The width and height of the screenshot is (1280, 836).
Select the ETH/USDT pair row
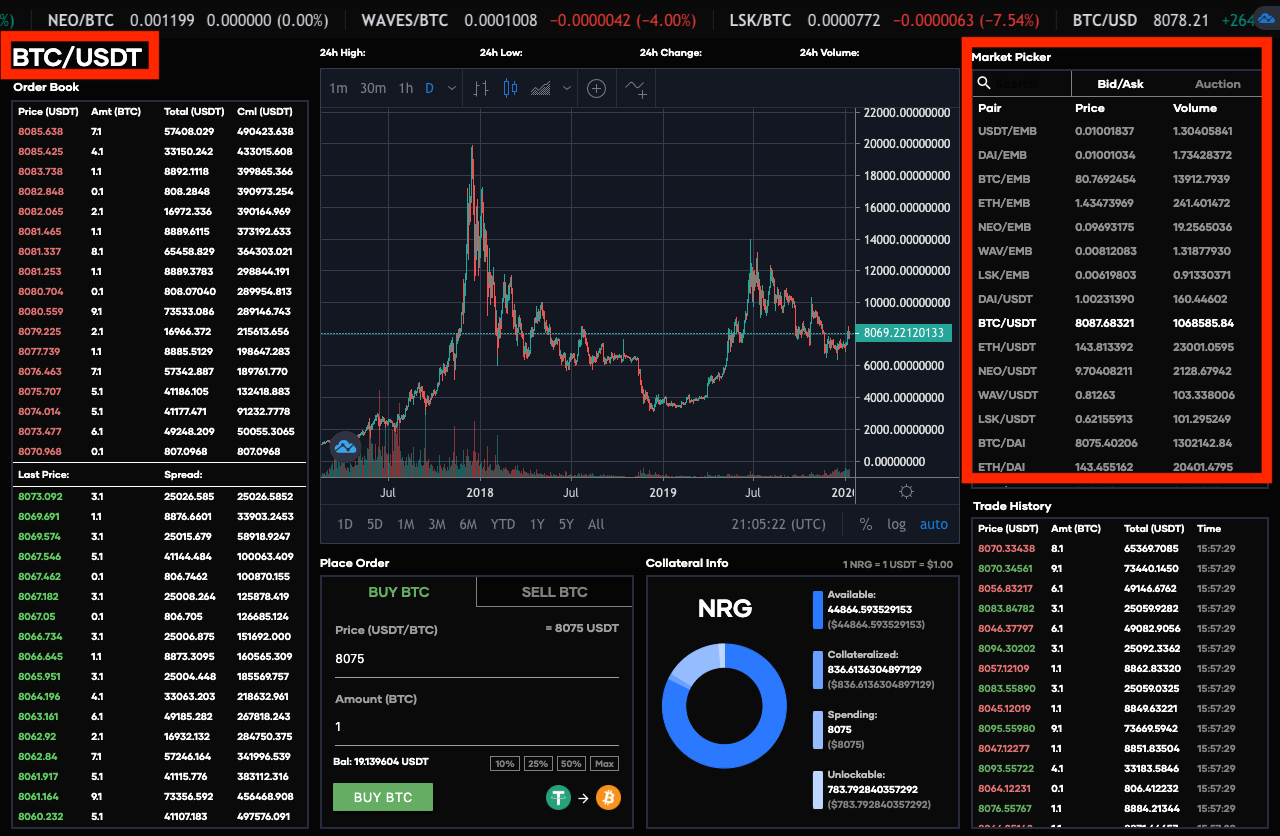click(1116, 347)
